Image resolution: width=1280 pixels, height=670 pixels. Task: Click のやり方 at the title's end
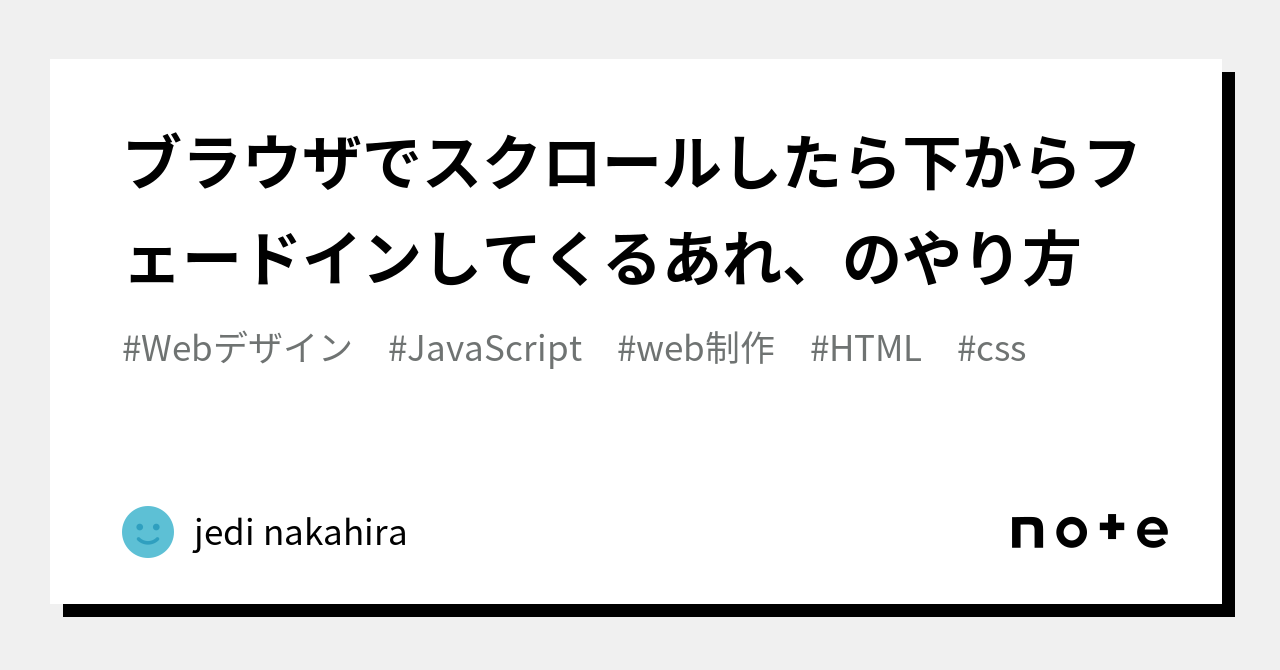(x=962, y=261)
